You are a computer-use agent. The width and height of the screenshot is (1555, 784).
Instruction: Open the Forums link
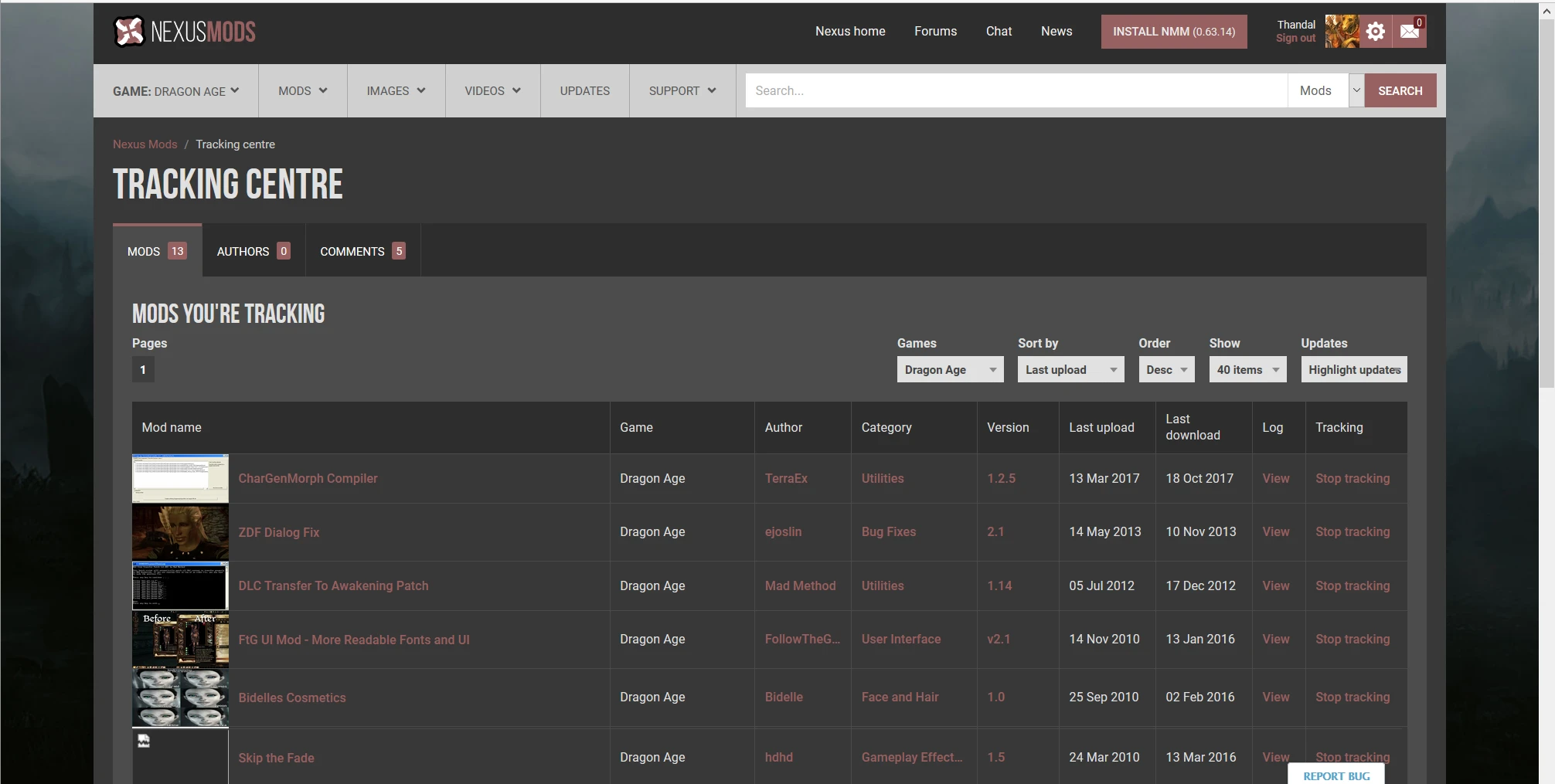coord(935,32)
